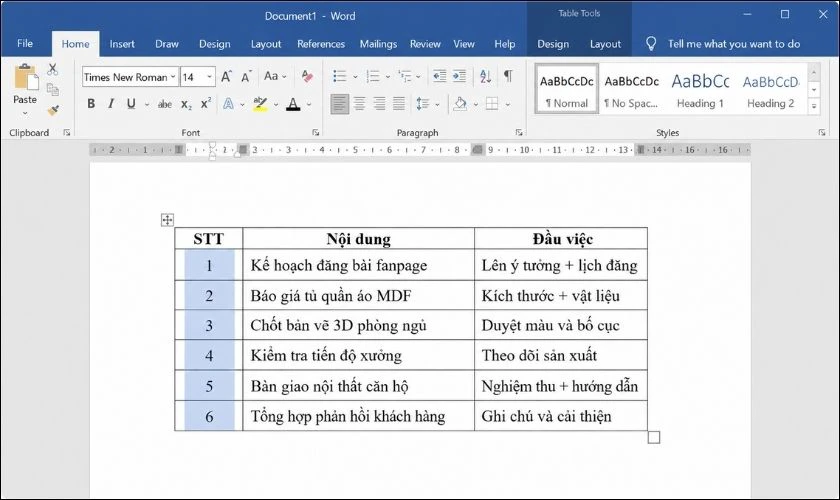Screen dimensions: 840x500
Task: Click Tell me what you want to do
Action: [x=733, y=44]
